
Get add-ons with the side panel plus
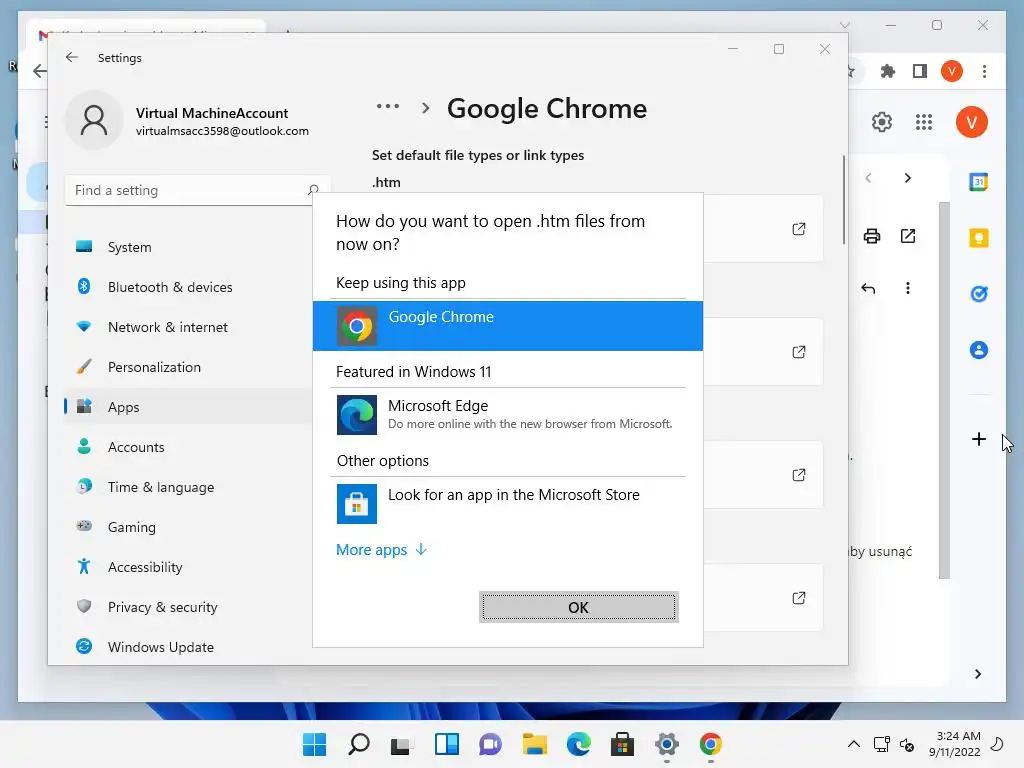tap(978, 439)
